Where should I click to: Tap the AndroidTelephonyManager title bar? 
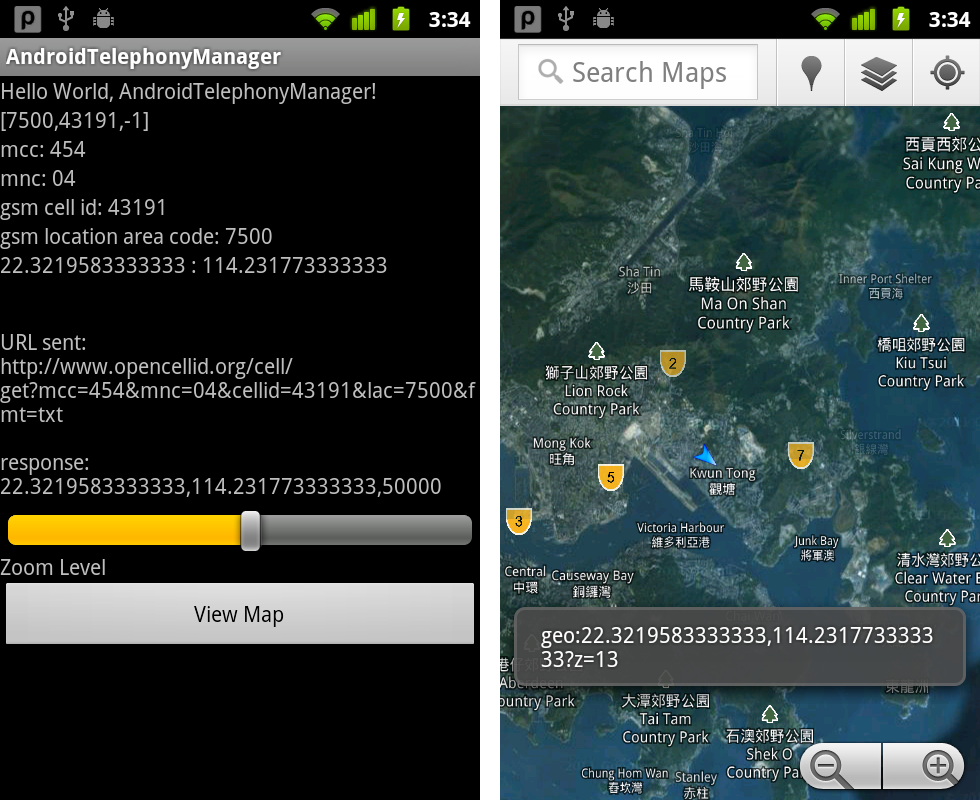pyautogui.click(x=240, y=57)
